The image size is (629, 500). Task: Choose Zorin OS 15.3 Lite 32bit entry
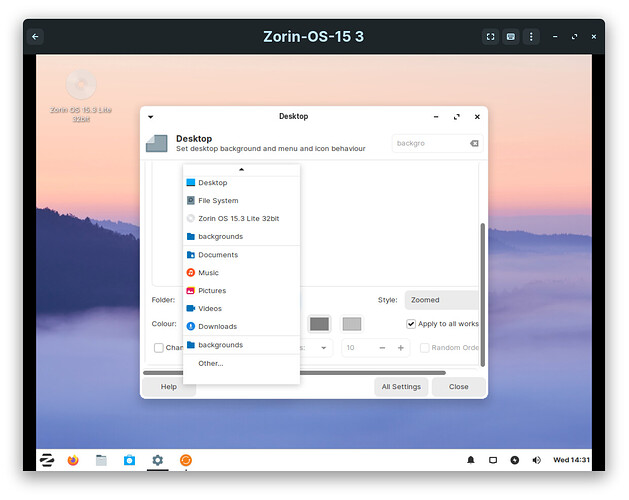241,218
